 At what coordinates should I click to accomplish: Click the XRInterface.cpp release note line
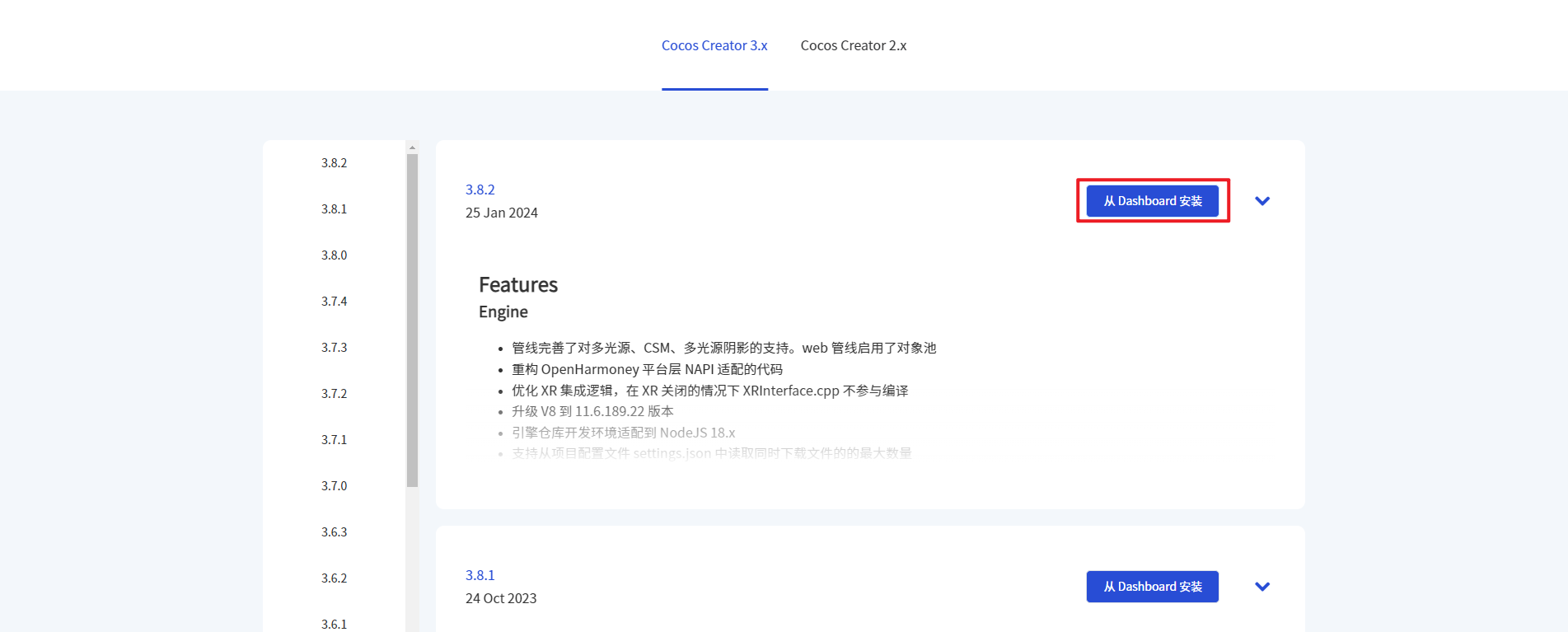[x=709, y=391]
